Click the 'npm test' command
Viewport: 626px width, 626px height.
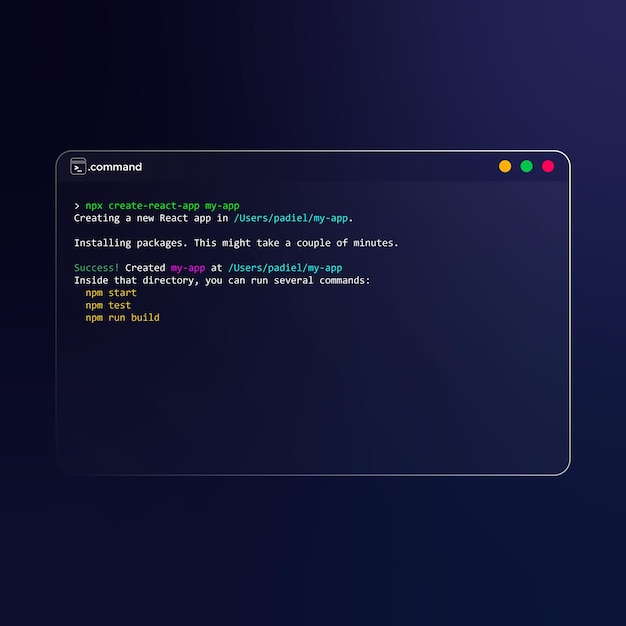108,305
